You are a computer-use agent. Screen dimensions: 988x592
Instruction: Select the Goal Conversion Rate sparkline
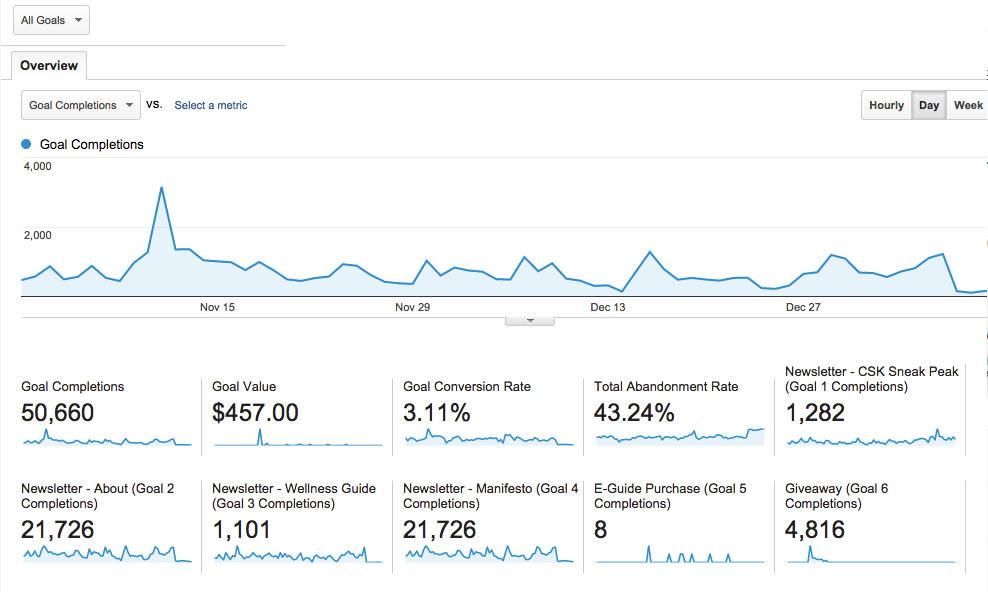pyautogui.click(x=488, y=439)
